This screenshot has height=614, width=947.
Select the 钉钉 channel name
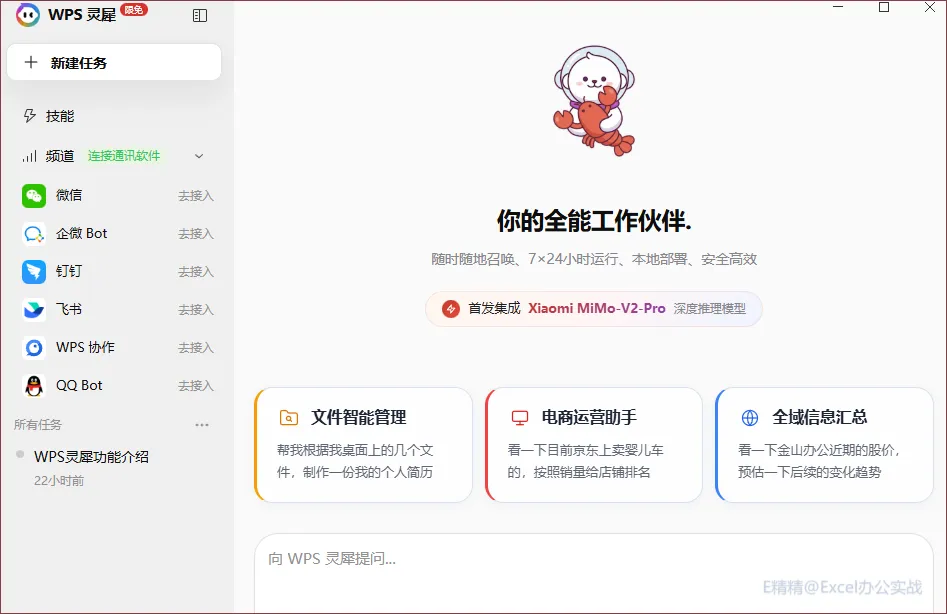69,271
